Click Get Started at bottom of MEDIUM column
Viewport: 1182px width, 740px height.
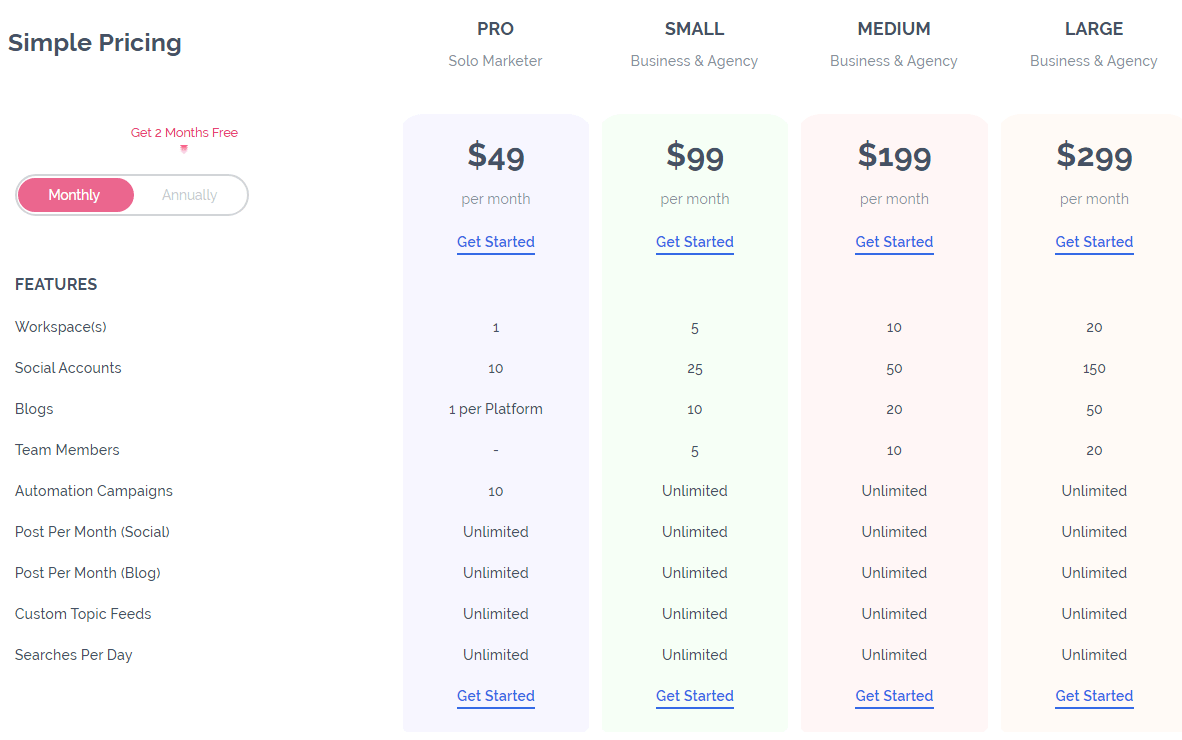click(x=894, y=696)
